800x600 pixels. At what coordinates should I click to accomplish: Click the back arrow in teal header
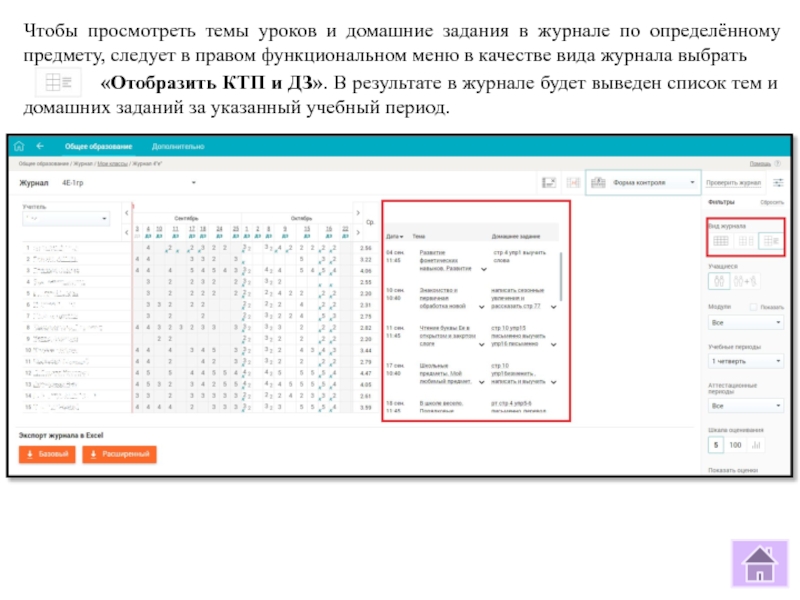pyautogui.click(x=40, y=146)
